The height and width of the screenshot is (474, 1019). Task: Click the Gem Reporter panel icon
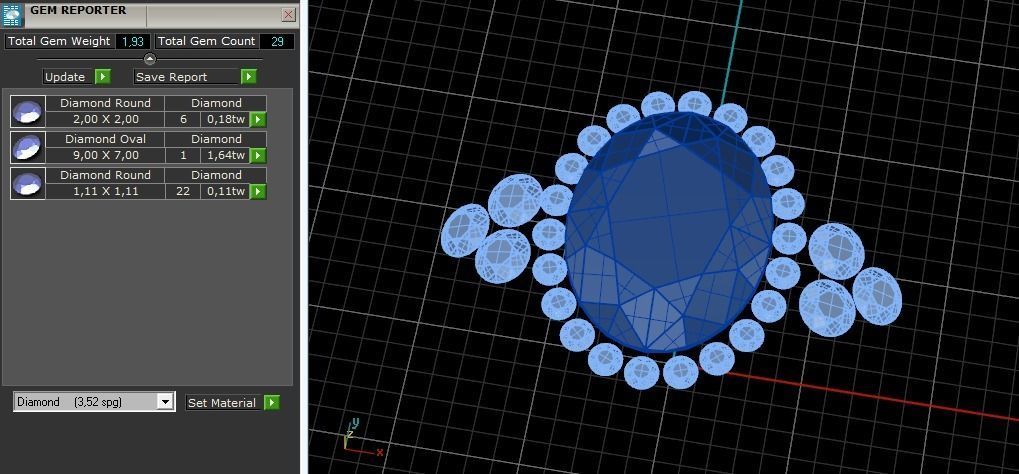click(x=13, y=14)
